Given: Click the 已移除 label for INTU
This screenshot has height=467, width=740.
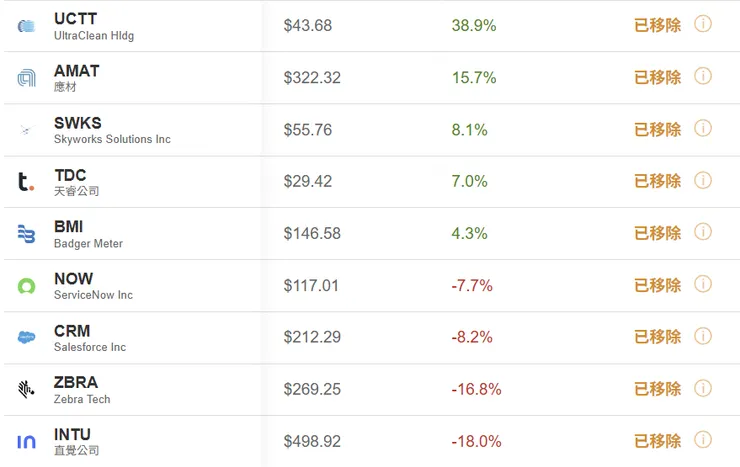Looking at the screenshot, I should pos(657,441).
